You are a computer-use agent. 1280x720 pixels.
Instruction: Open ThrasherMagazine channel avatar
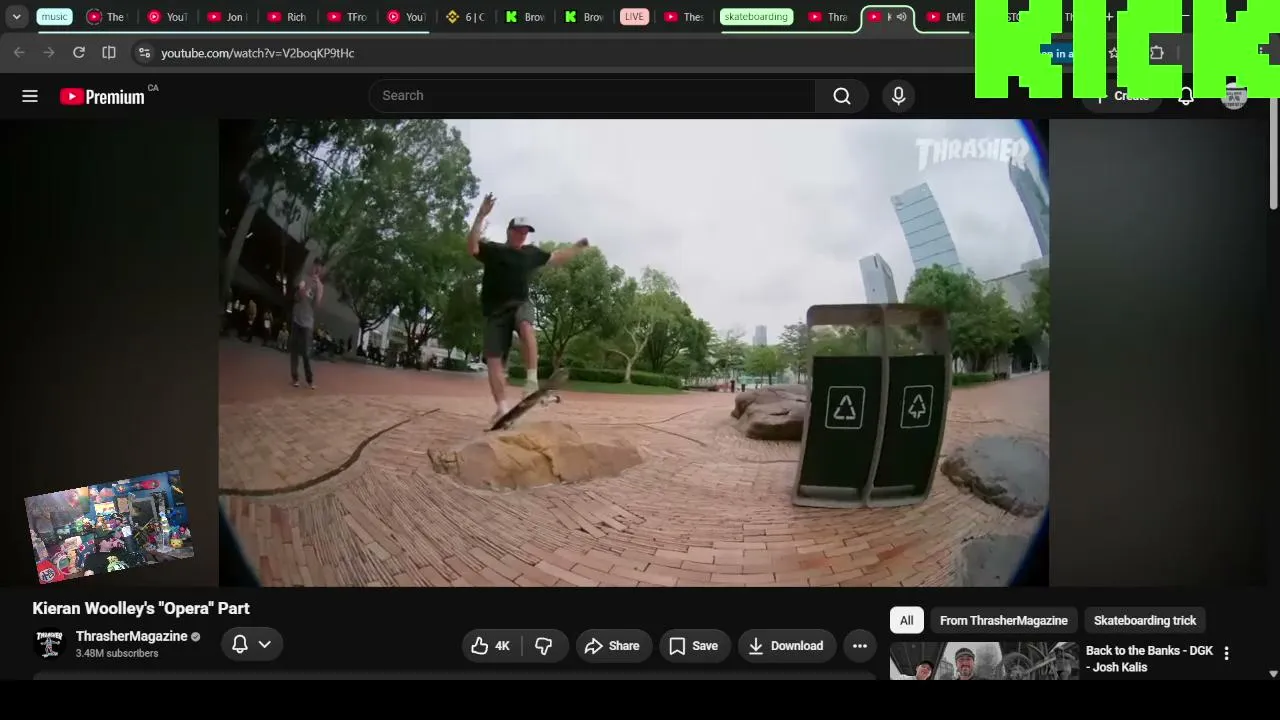coord(49,644)
